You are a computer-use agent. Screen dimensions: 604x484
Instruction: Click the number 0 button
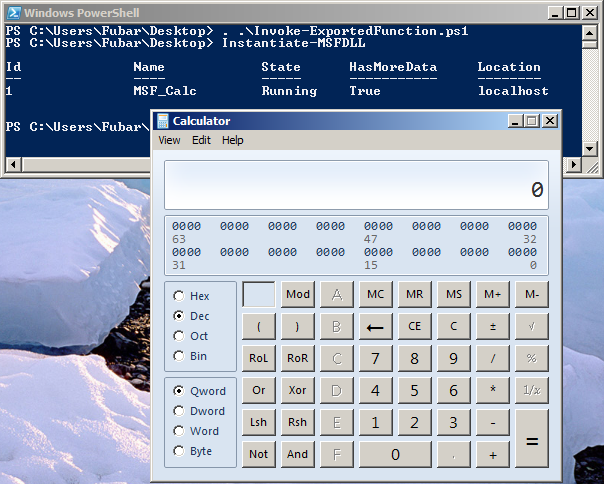click(395, 455)
